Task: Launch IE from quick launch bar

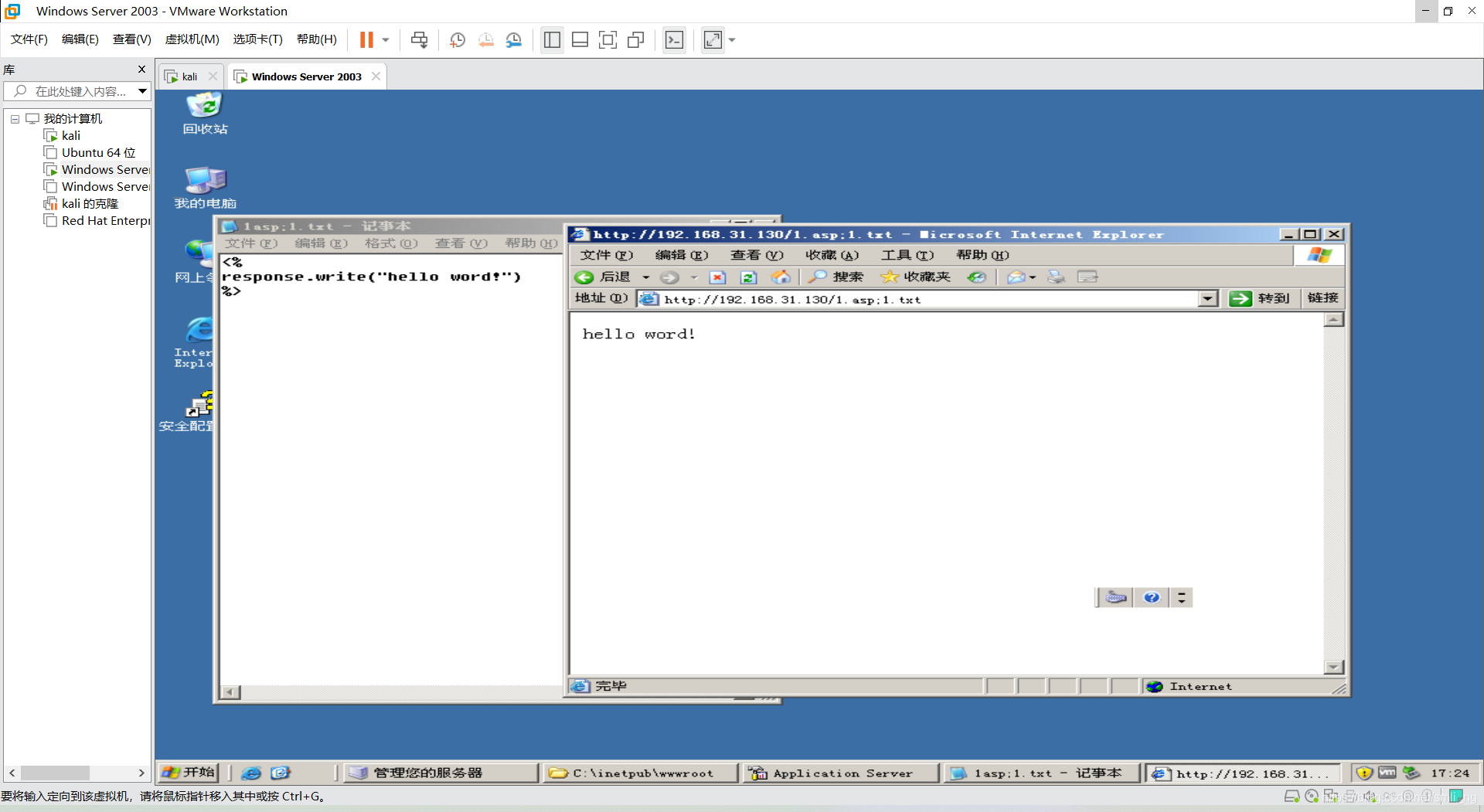Action: coord(251,773)
